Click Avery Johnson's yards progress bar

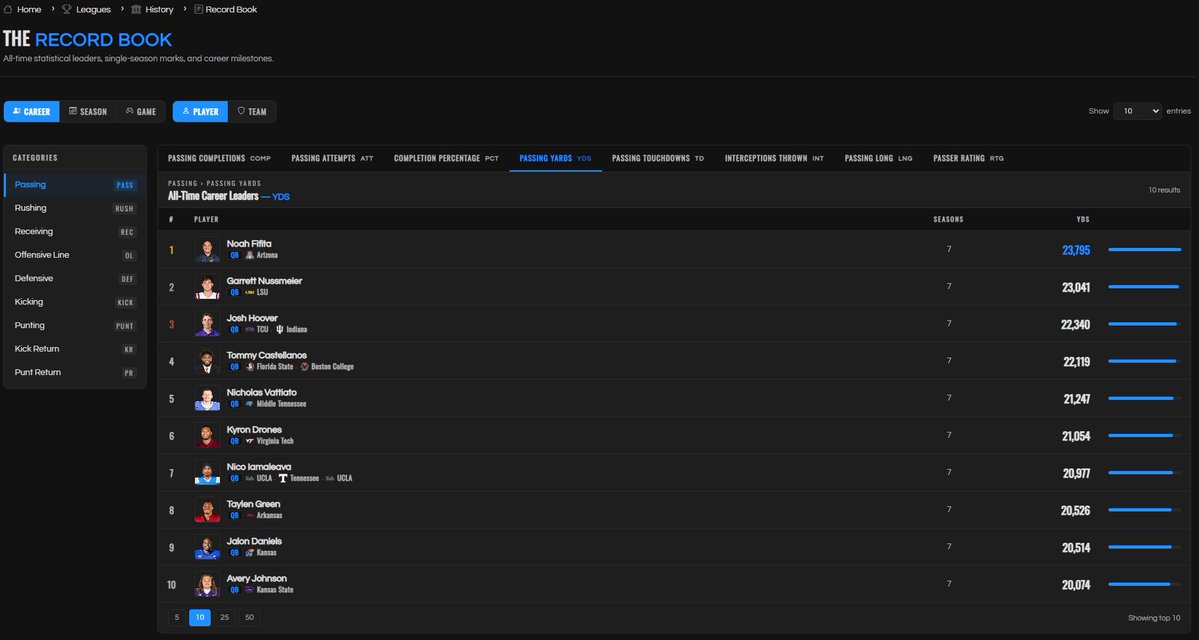[x=1144, y=584]
